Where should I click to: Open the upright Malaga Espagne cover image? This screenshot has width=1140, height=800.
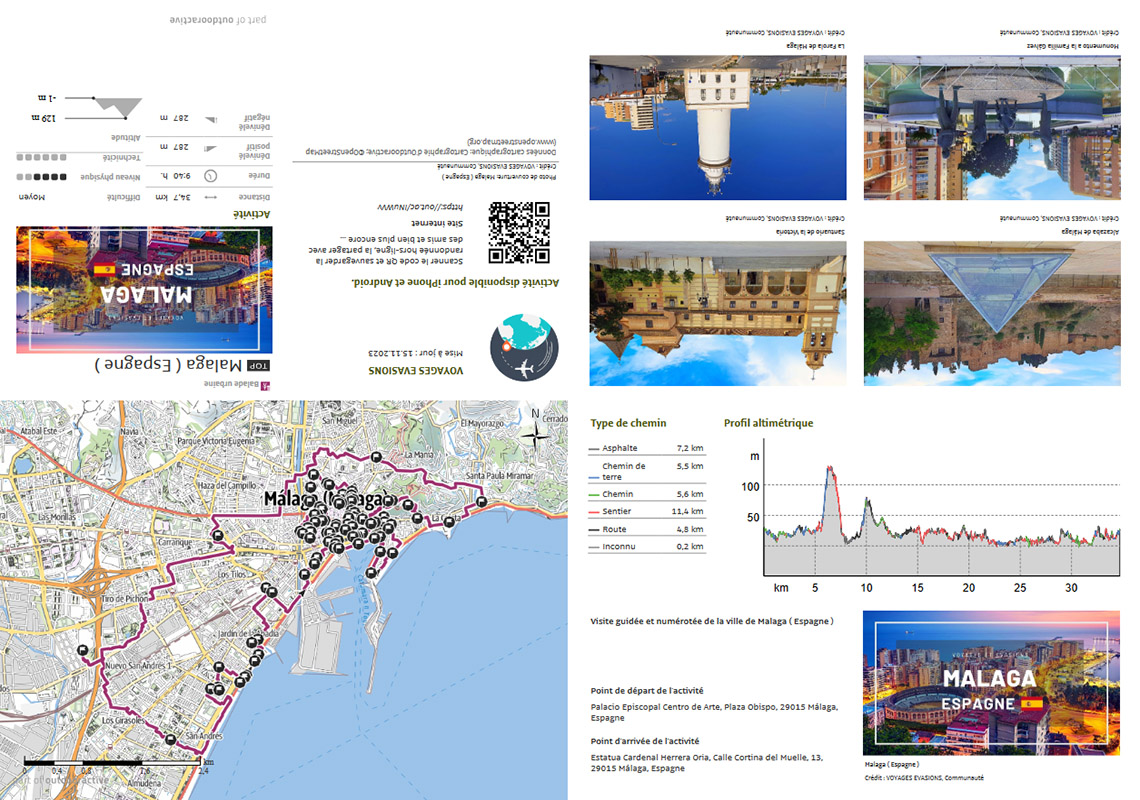(992, 683)
